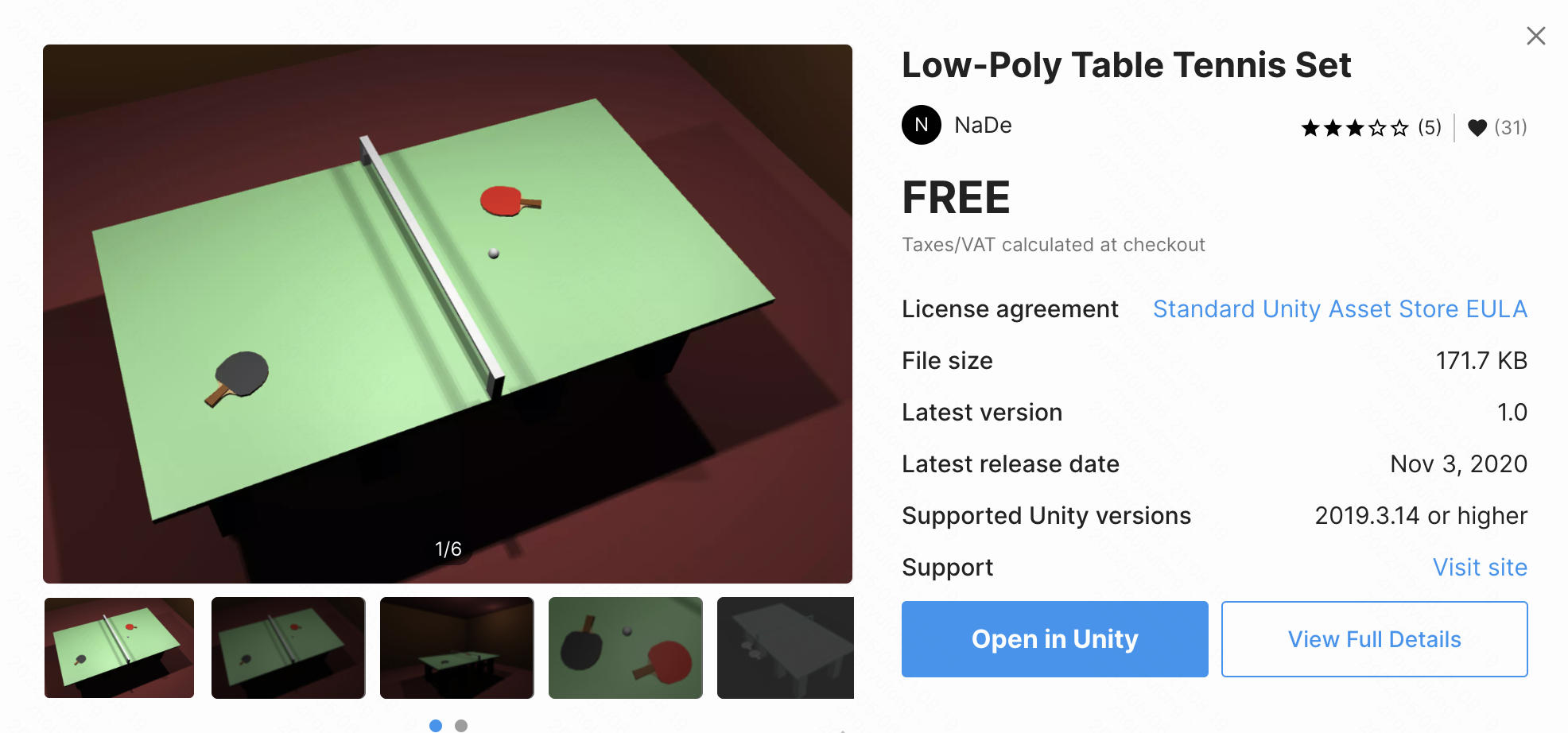
Task: Select the paddles close-up thumbnail
Action: click(626, 648)
